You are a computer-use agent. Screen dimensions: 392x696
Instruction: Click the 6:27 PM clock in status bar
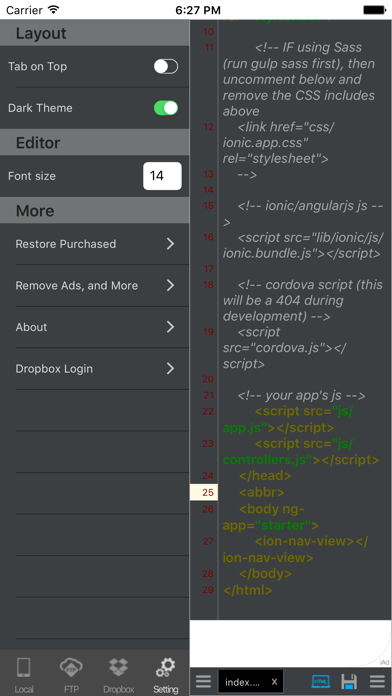pyautogui.click(x=198, y=9)
